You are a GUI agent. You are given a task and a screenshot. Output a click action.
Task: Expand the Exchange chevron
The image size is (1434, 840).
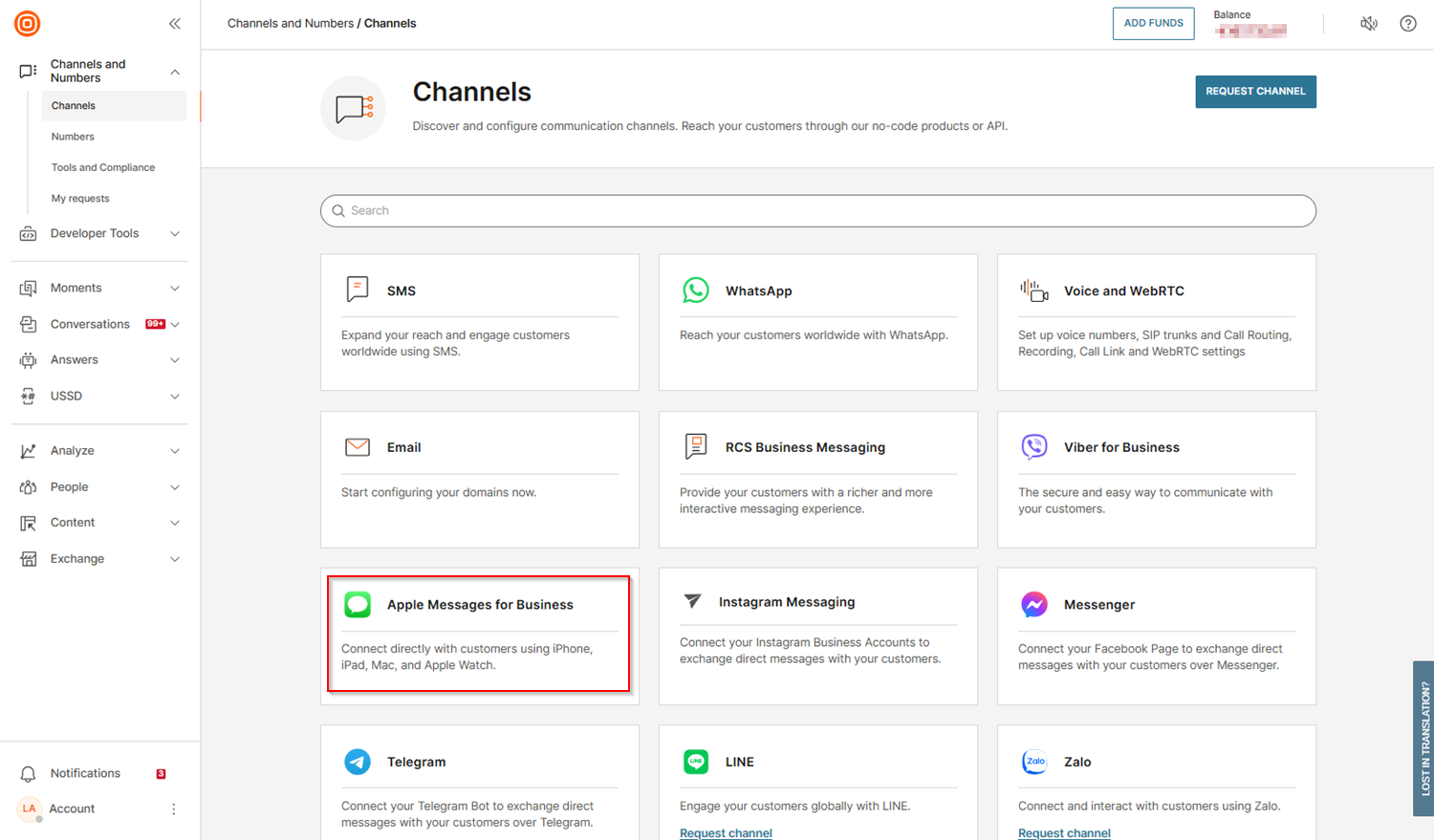pos(175,559)
